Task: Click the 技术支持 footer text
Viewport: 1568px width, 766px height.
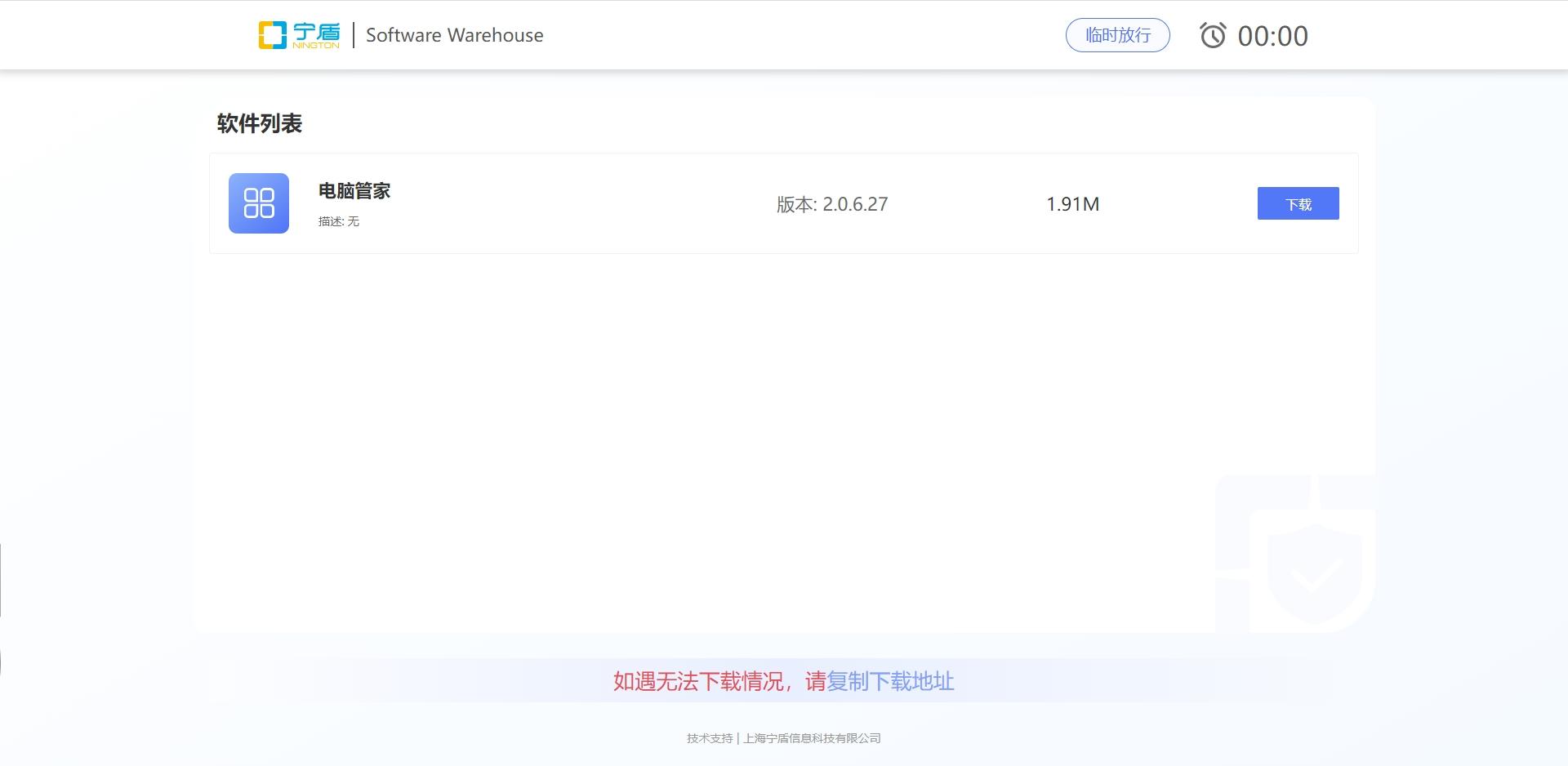Action: 710,738
